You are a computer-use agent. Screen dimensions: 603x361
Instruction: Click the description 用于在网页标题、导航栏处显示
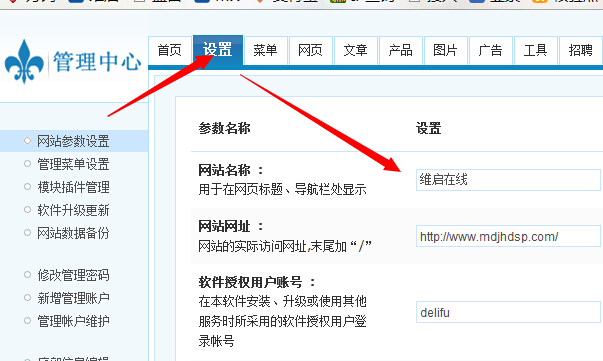282,189
